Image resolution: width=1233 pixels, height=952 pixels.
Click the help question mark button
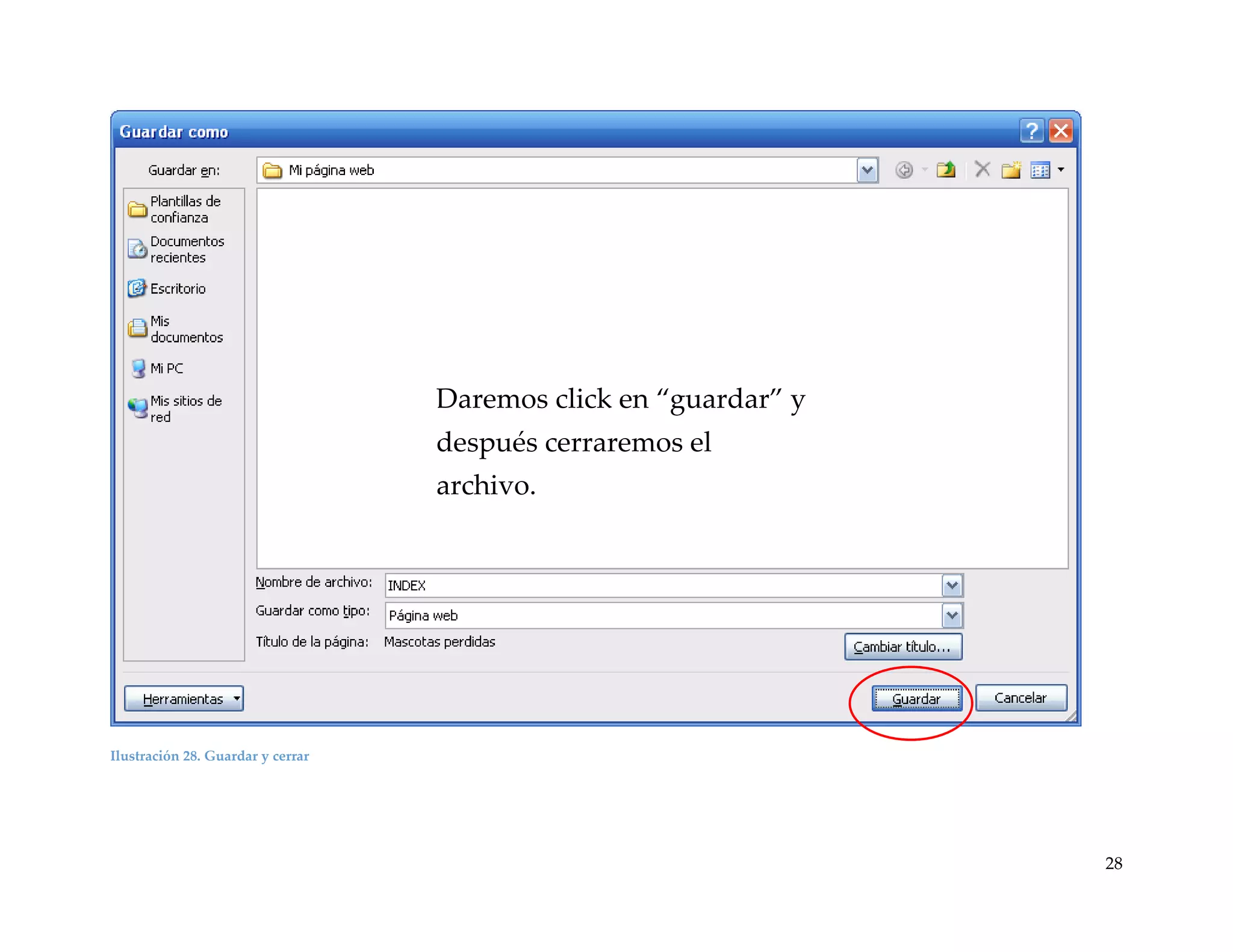(1031, 131)
